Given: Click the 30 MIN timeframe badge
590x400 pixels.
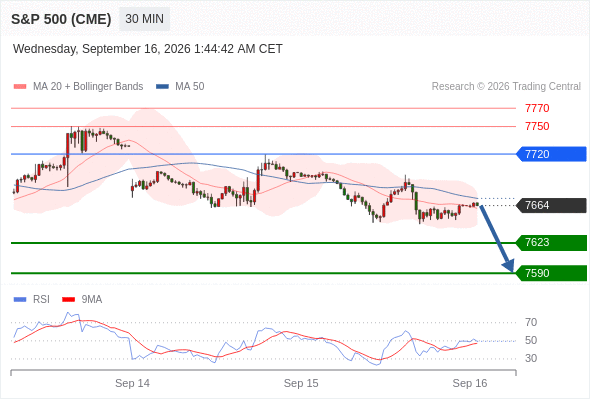Looking at the screenshot, I should tap(144, 19).
